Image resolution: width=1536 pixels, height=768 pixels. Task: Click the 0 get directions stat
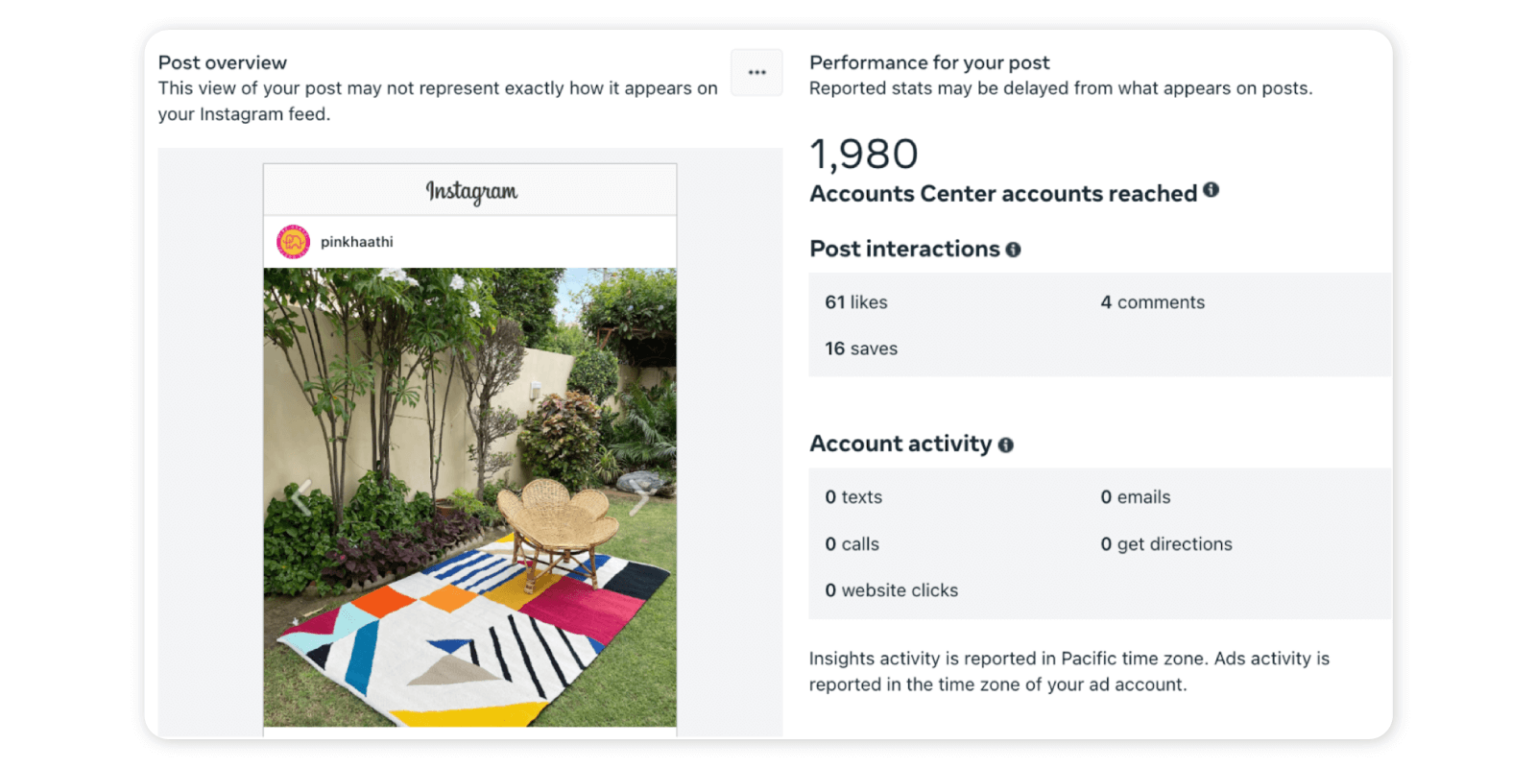1166,543
